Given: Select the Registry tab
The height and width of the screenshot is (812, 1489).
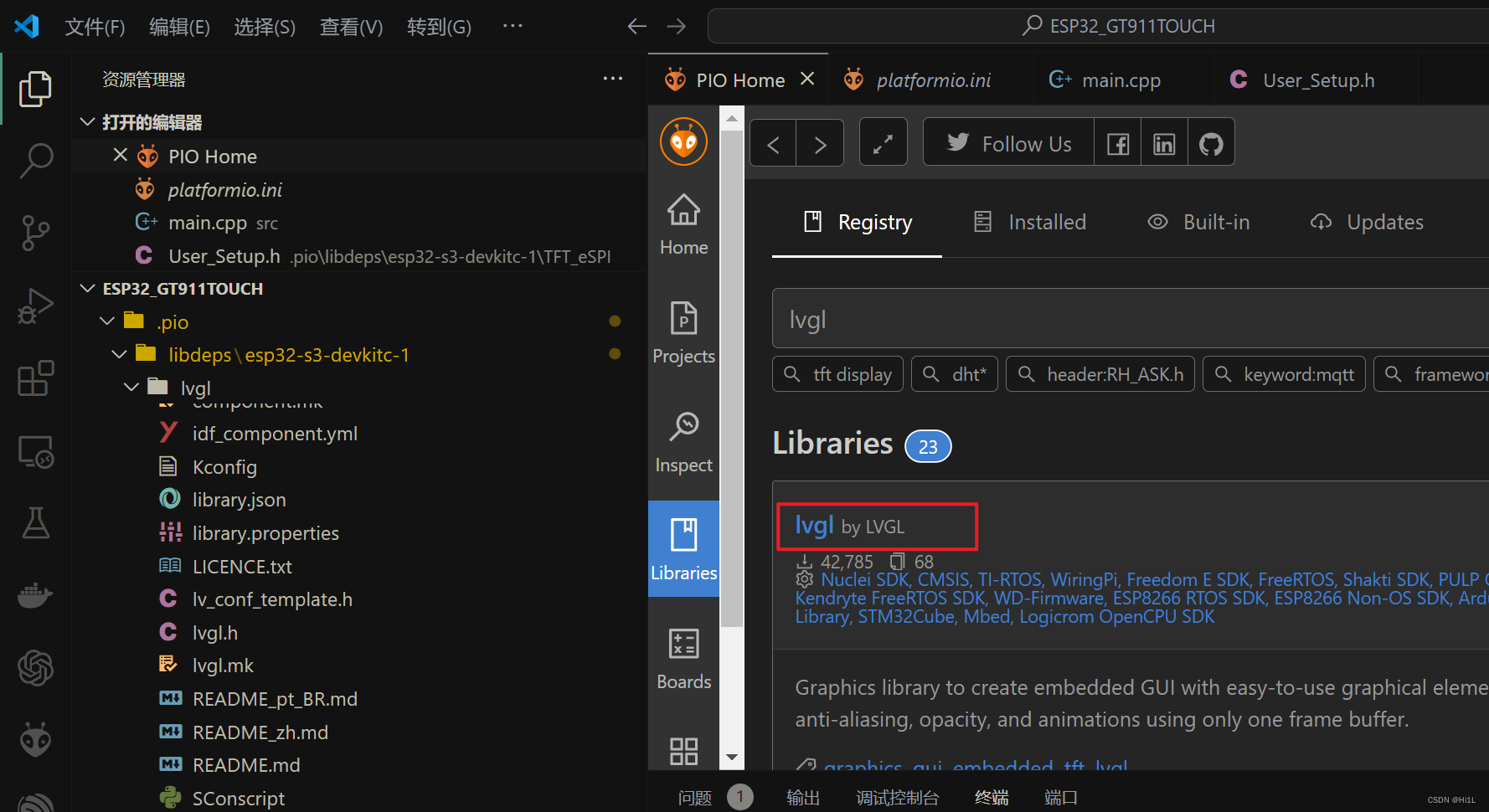Looking at the screenshot, I should [x=857, y=222].
